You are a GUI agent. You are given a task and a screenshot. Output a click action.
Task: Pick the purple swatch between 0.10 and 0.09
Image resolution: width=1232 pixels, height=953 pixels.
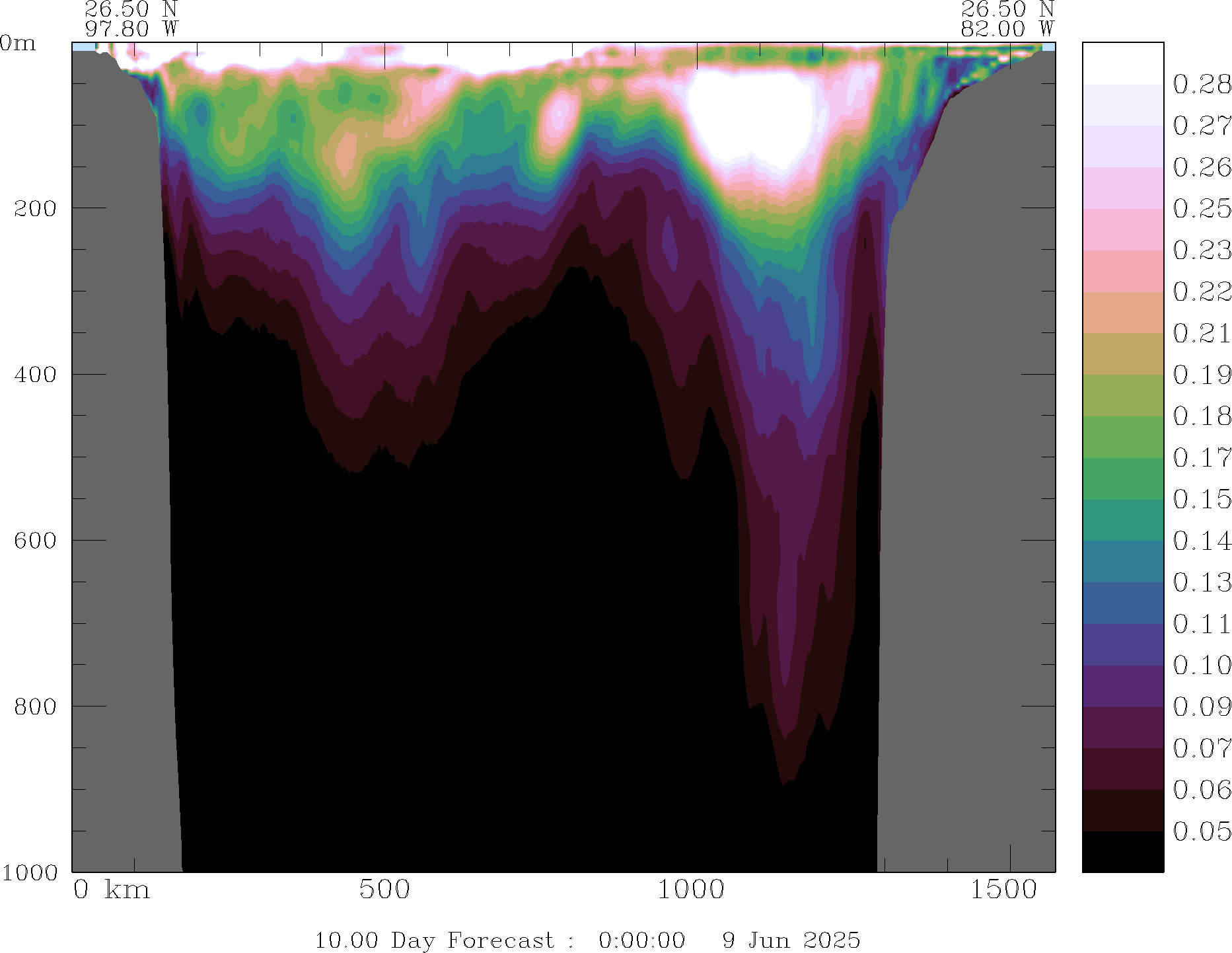point(1122,686)
